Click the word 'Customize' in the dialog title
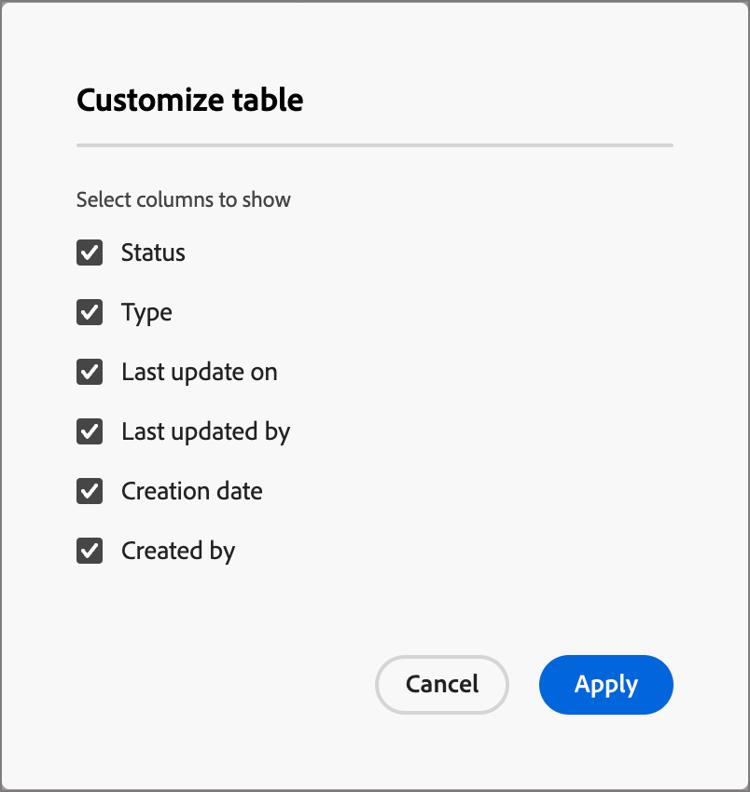 tap(146, 100)
